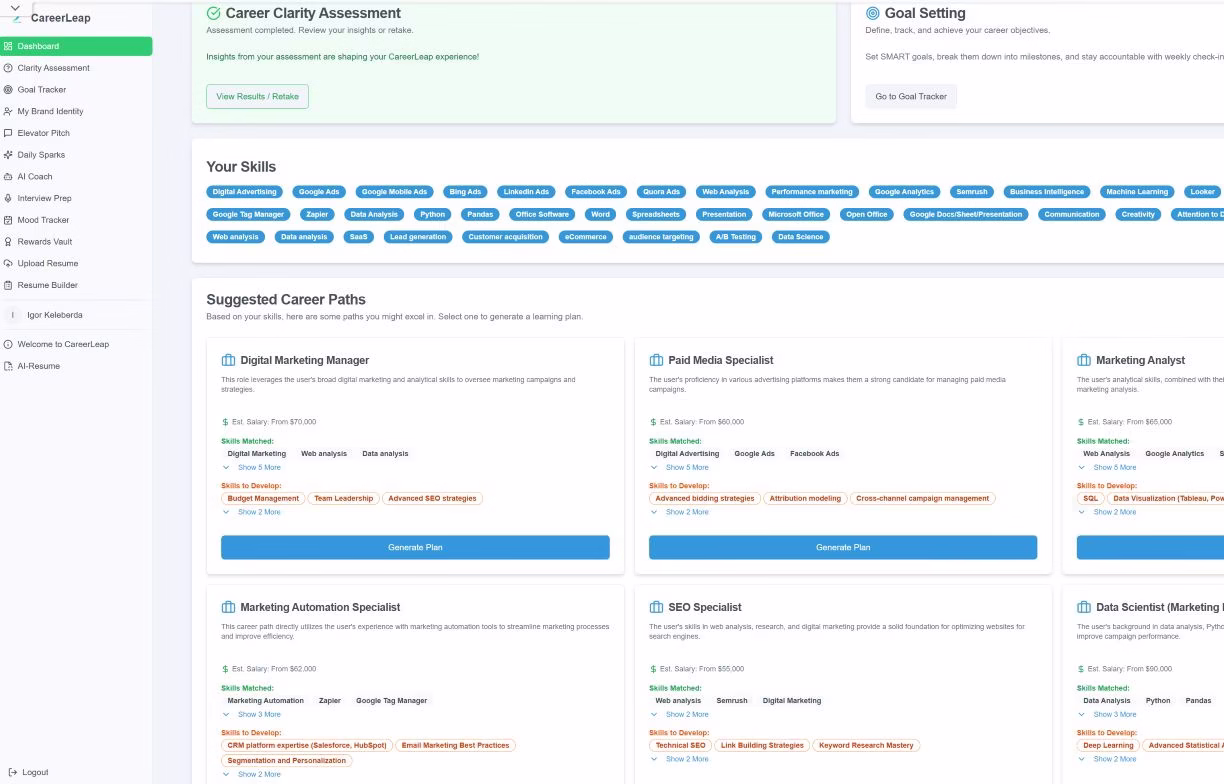This screenshot has height=784, width=1224.
Task: Click the Logout icon
Action: point(10,772)
